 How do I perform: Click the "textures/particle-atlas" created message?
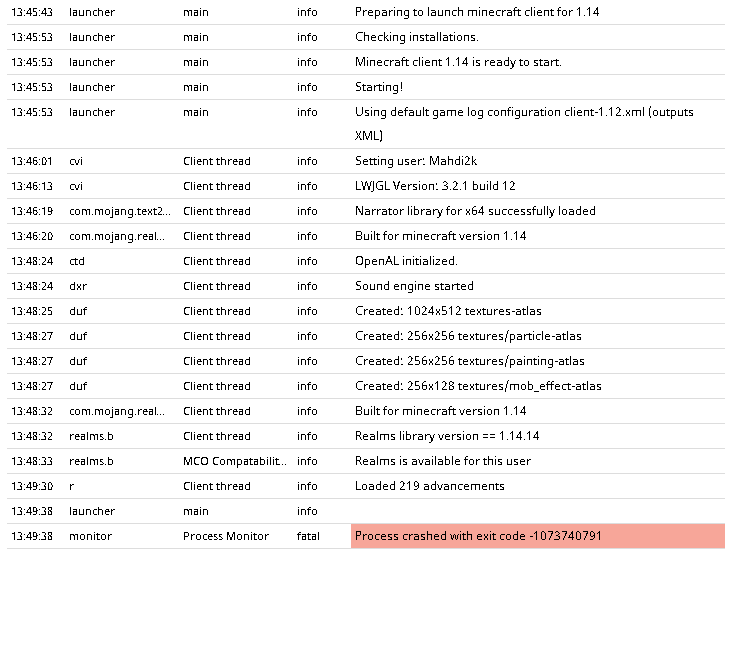(468, 336)
